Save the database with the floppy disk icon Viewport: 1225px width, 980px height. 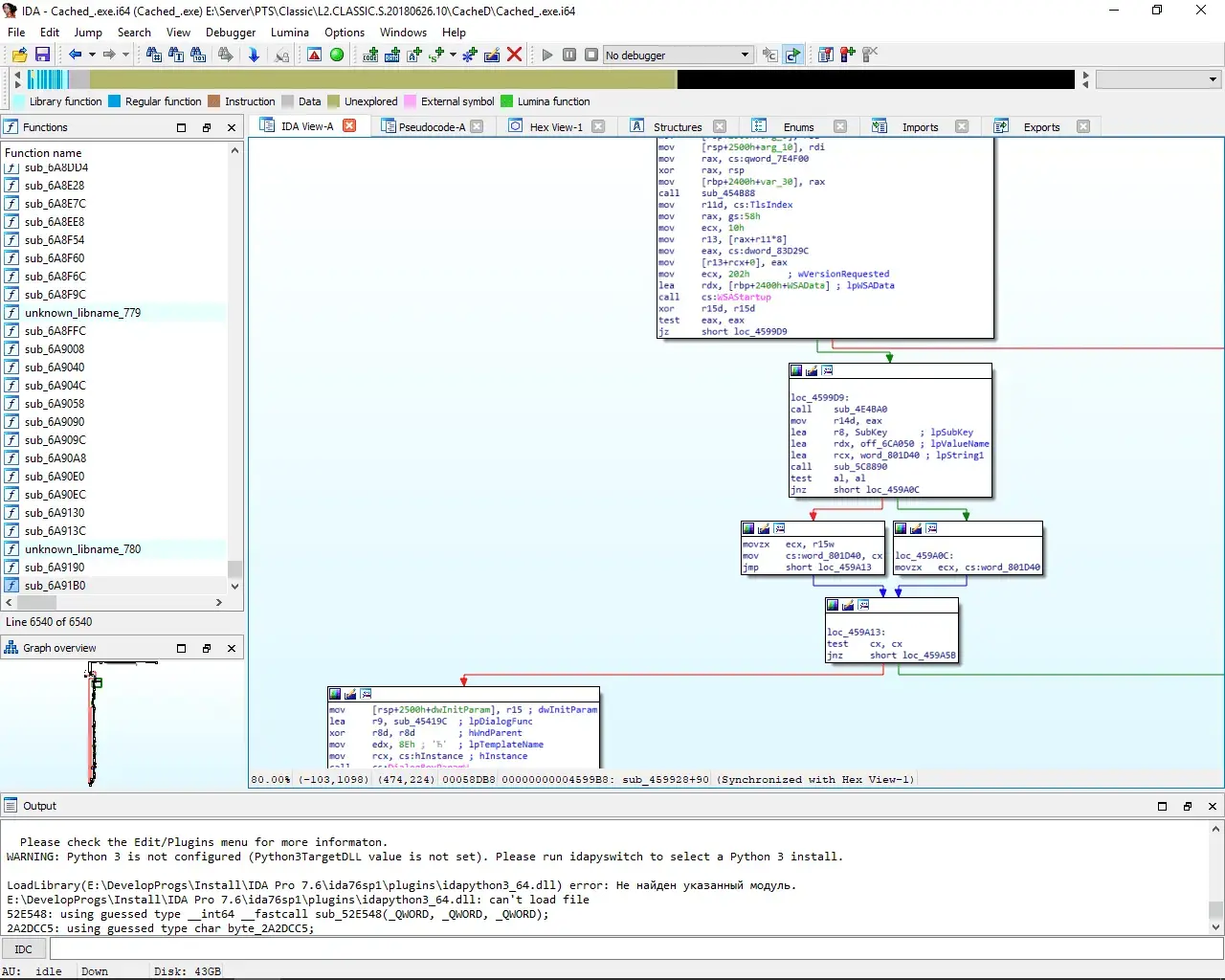(42, 56)
